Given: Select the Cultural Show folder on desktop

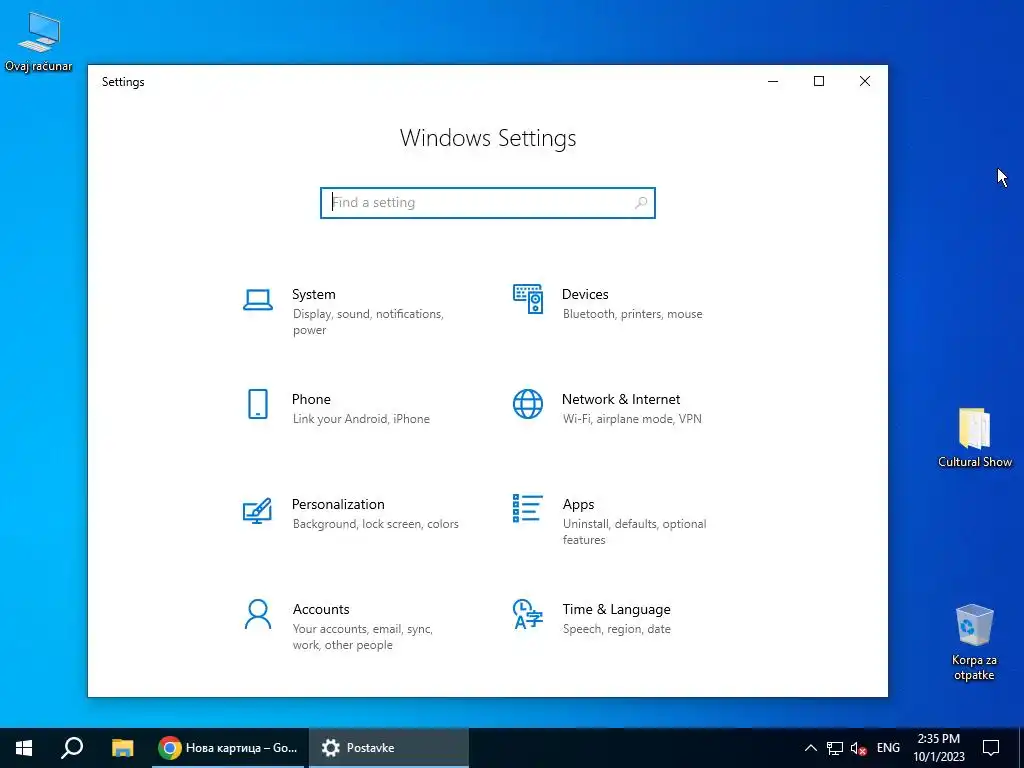Looking at the screenshot, I should point(975,438).
